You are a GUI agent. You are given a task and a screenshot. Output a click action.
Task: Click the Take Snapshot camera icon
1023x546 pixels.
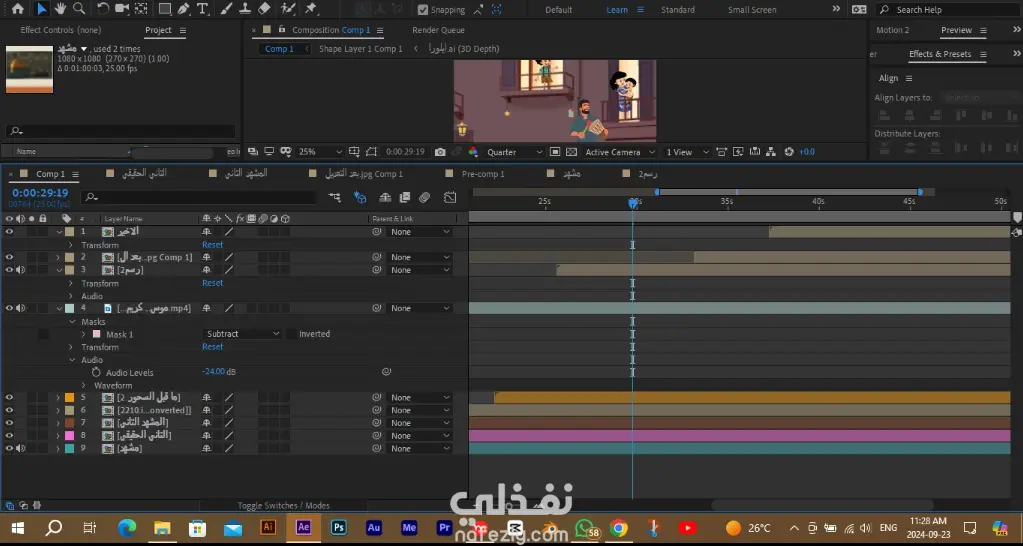coord(440,151)
